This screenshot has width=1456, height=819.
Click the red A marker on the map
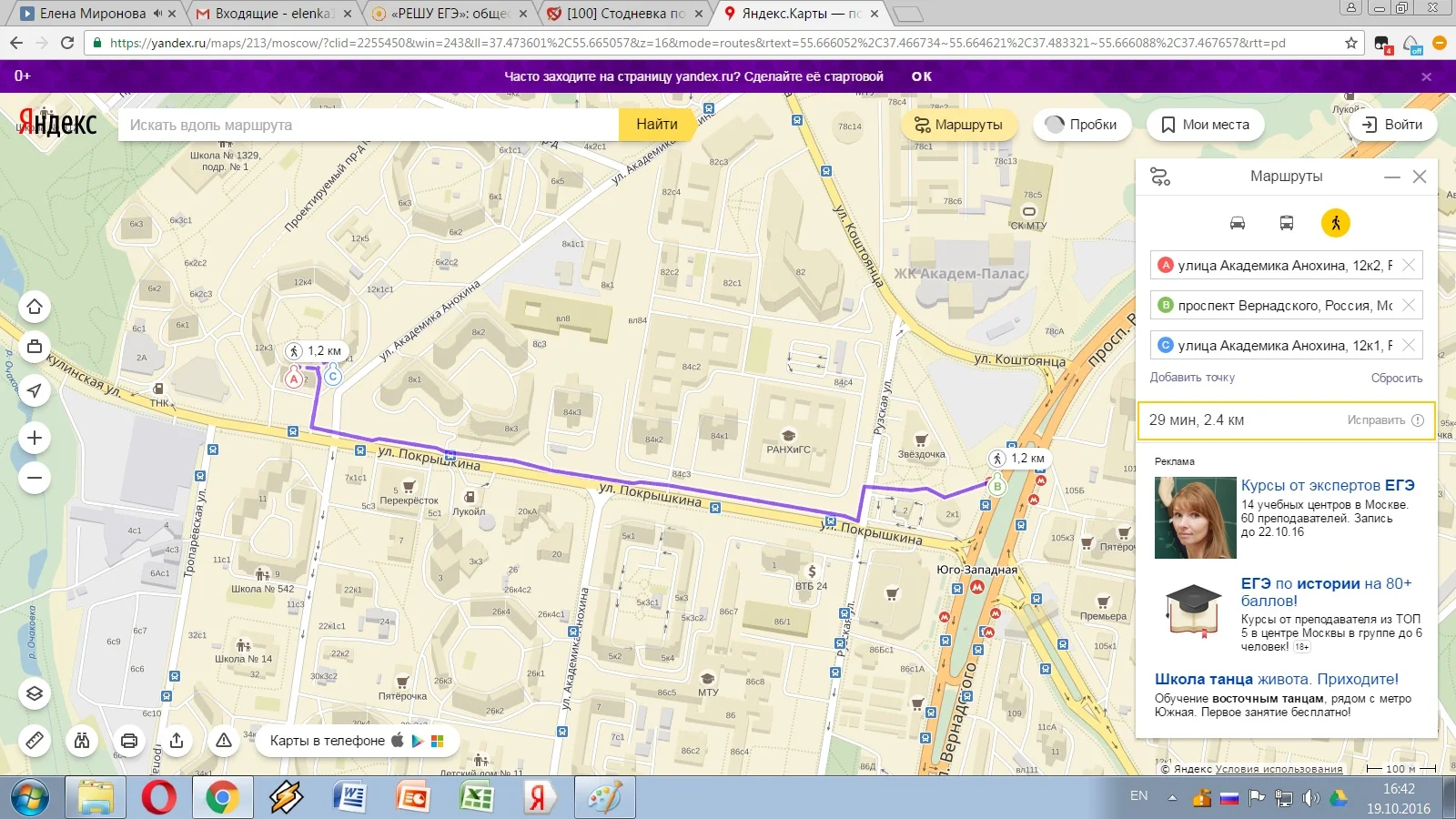tap(293, 379)
